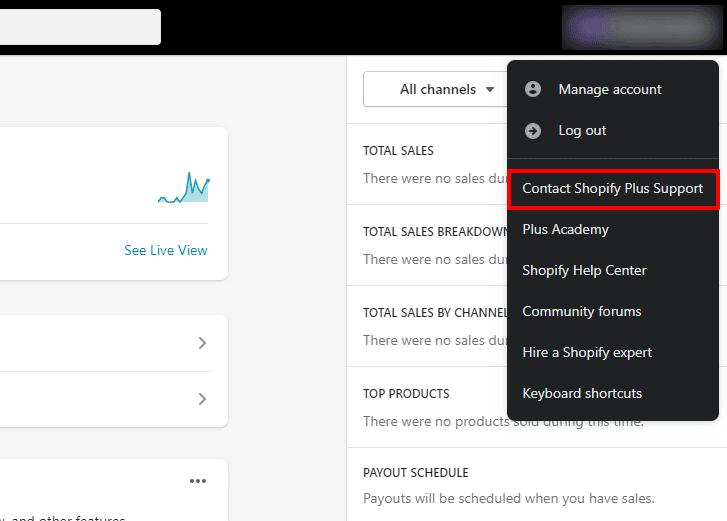Follow the See Live View link
The height and width of the screenshot is (521, 727).
coord(166,250)
